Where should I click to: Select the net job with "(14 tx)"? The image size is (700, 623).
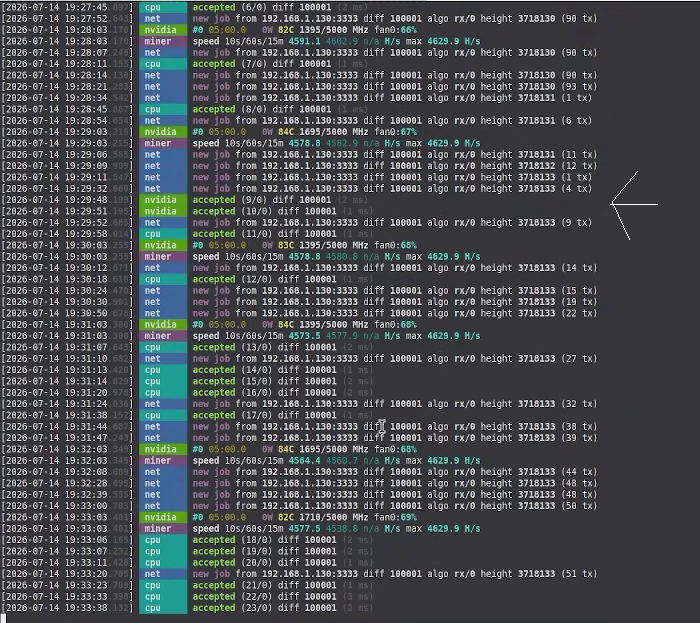[395, 268]
